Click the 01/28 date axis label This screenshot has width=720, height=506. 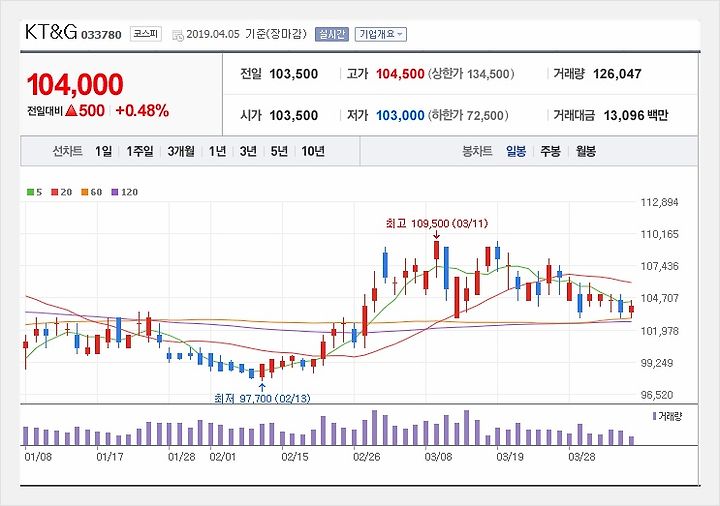(x=181, y=457)
